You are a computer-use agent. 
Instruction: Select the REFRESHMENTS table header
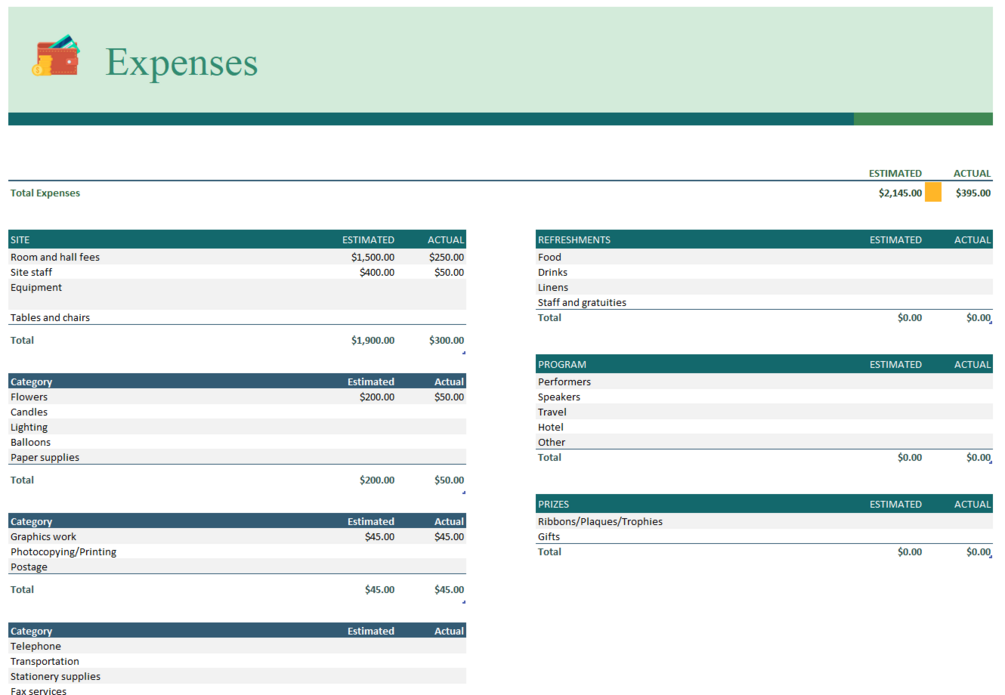click(x=574, y=240)
